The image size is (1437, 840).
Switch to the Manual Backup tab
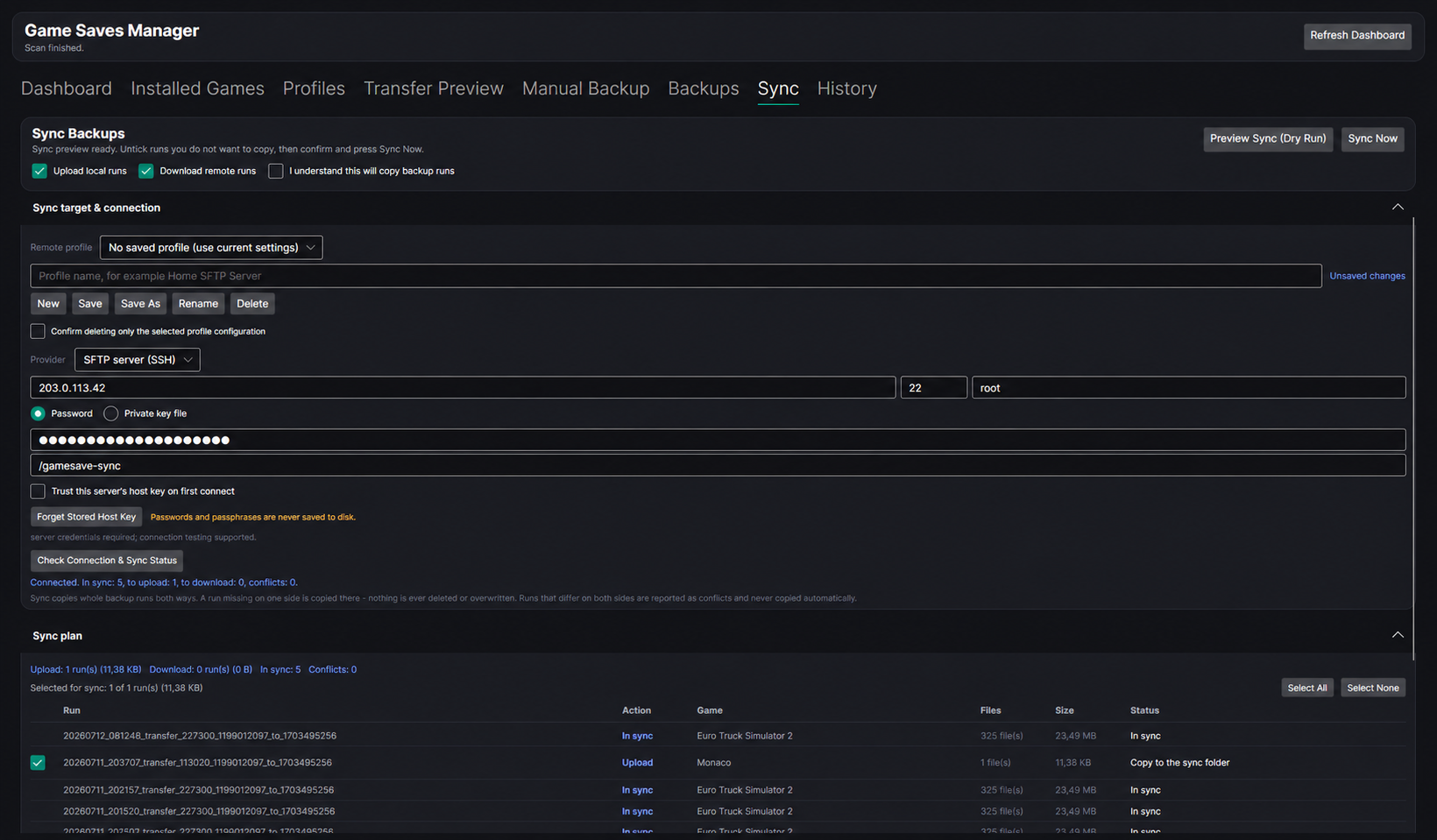(x=586, y=88)
